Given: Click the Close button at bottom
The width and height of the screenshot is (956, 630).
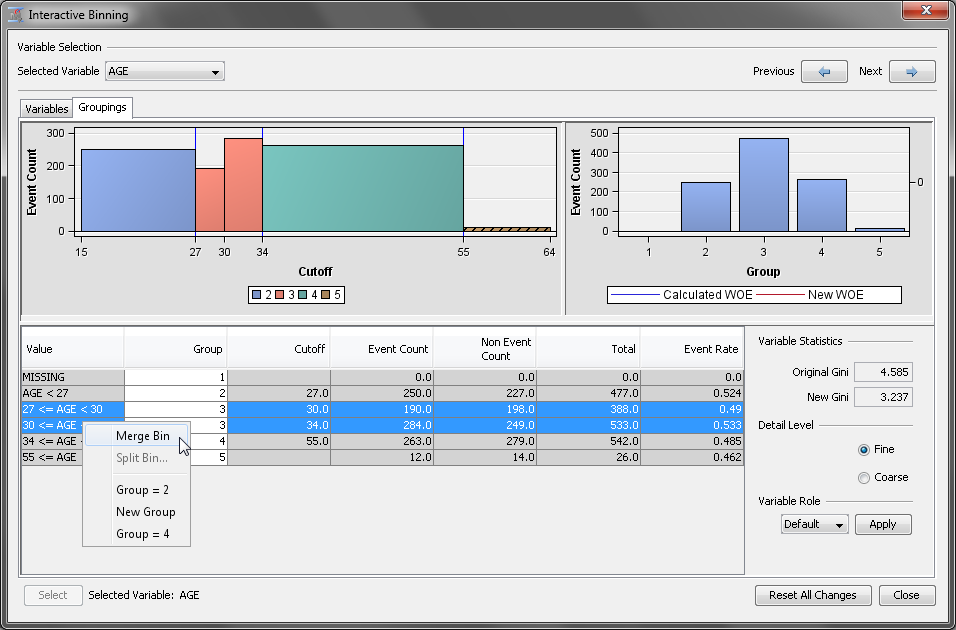Looking at the screenshot, I should [x=906, y=595].
